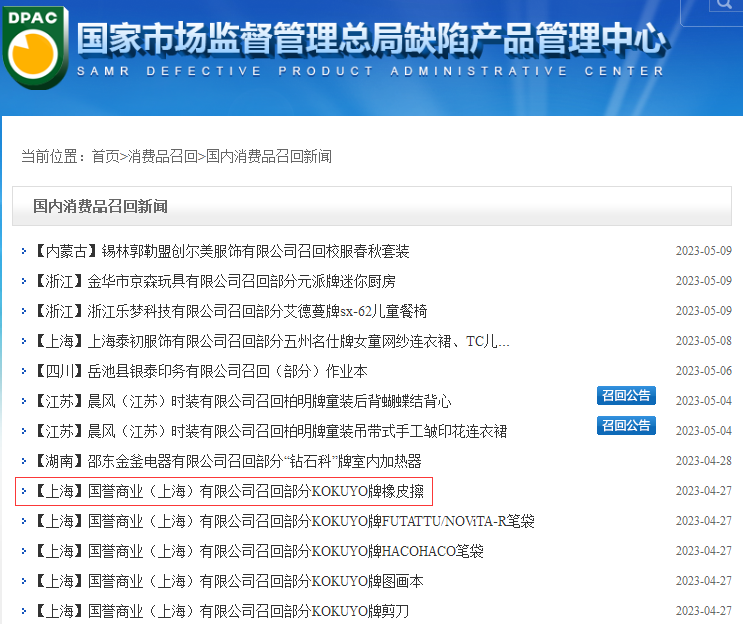Click the DPAC shield logo
The image size is (743, 624).
35,46
